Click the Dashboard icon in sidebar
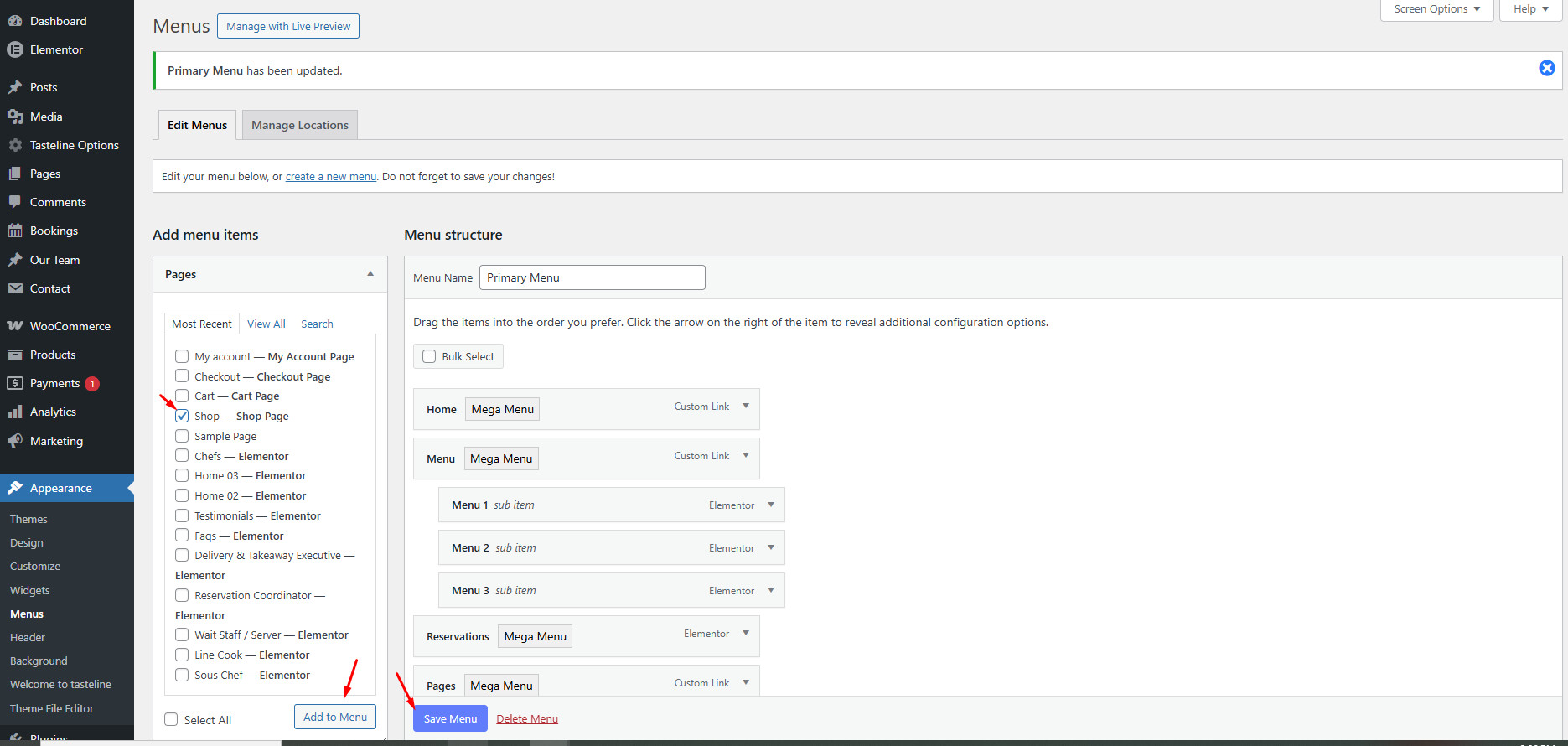This screenshot has height=746, width=1568. [15, 21]
